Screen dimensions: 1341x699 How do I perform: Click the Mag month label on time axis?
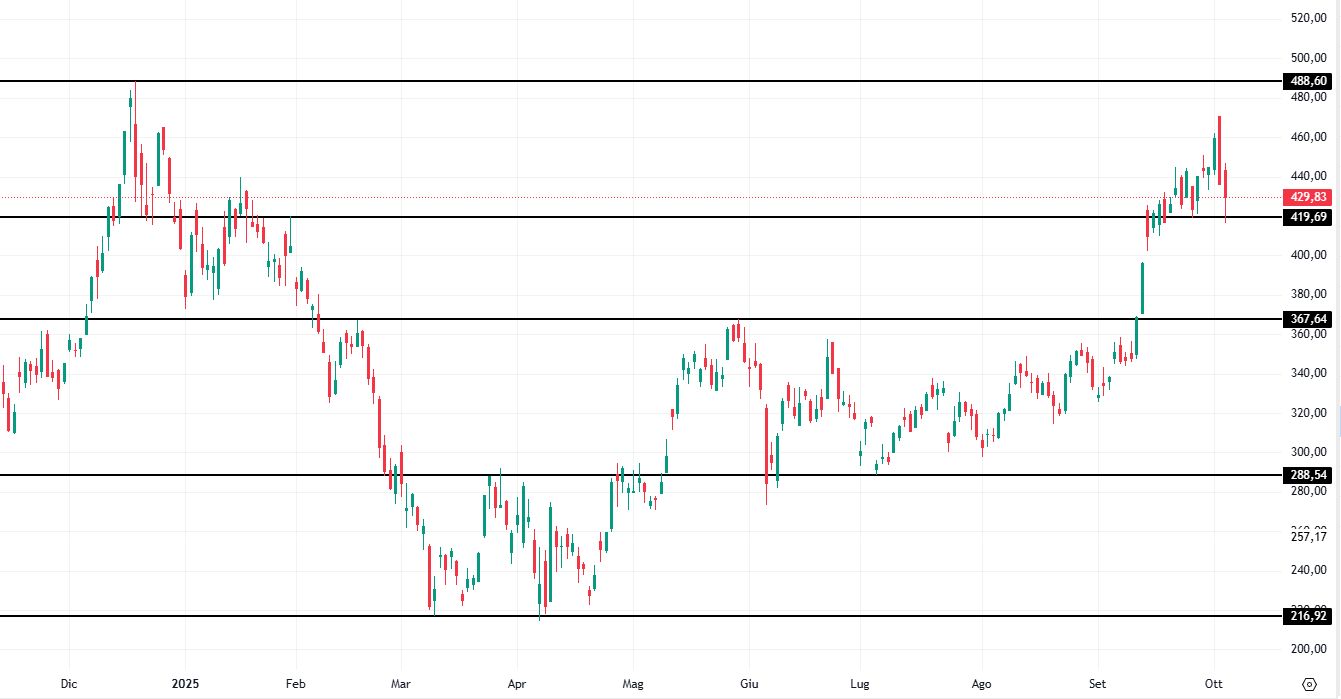tap(632, 684)
